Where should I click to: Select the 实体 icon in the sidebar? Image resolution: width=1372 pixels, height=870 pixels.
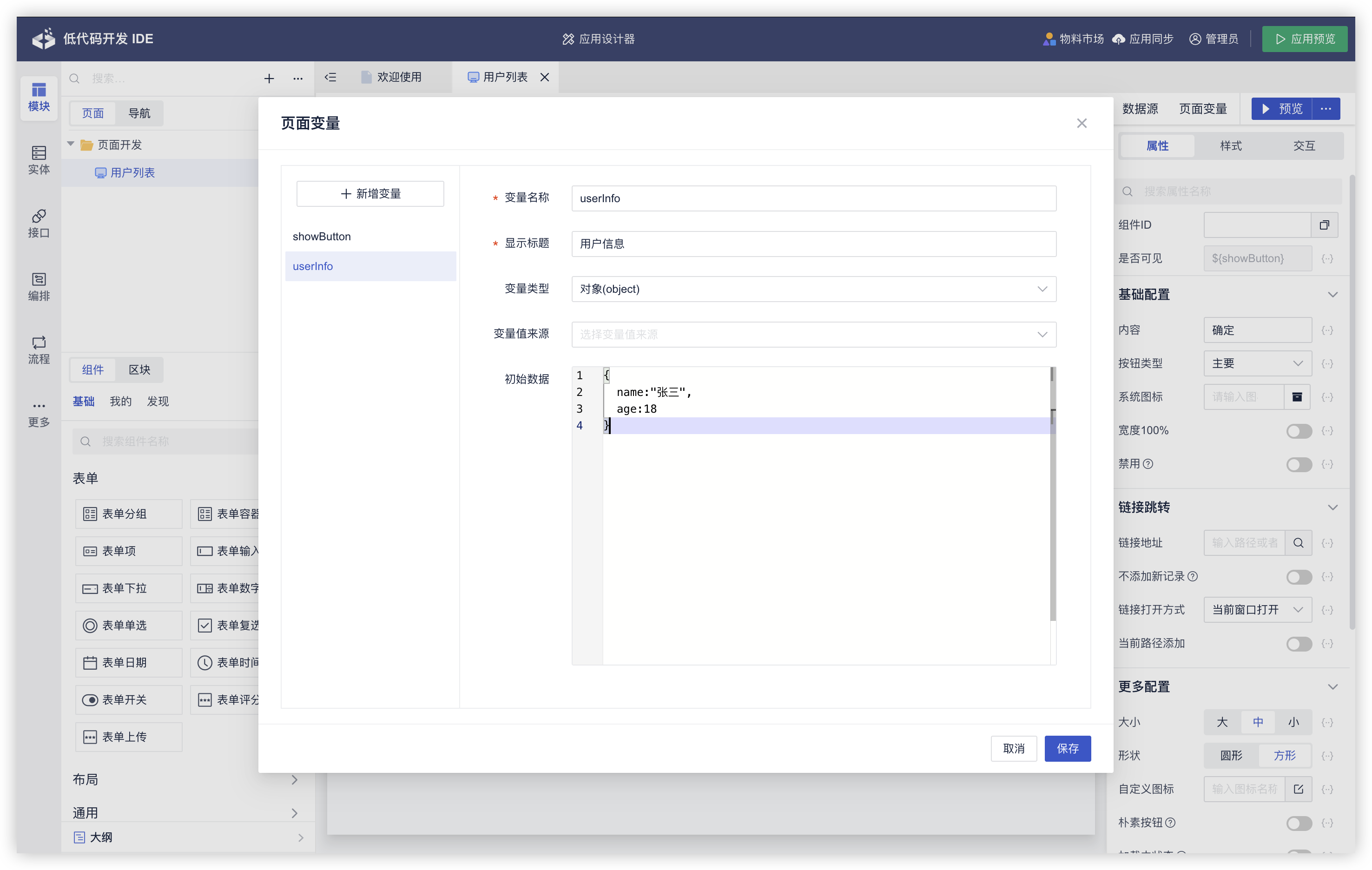38,160
